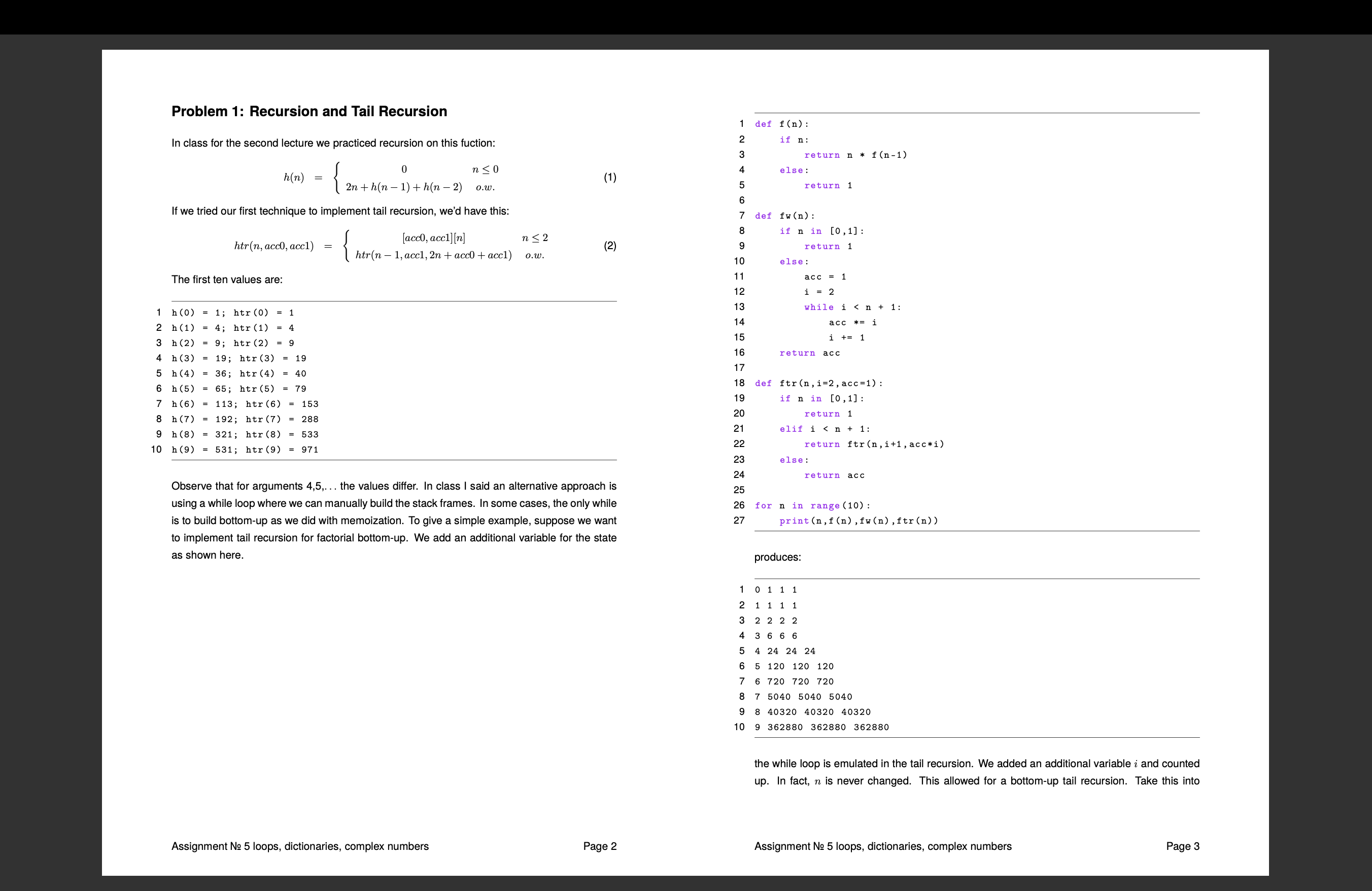
Task: Click the line "h(9) = 531; htr(9) = 971"
Action: [x=245, y=450]
